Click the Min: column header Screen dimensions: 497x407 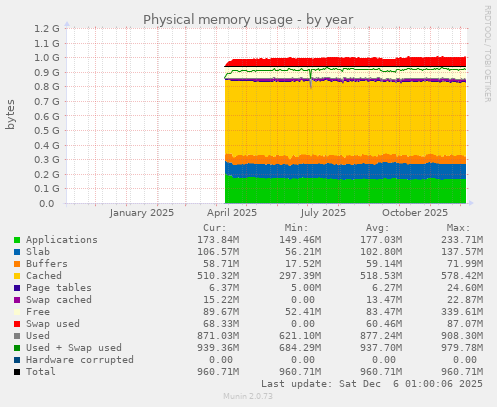[296, 228]
